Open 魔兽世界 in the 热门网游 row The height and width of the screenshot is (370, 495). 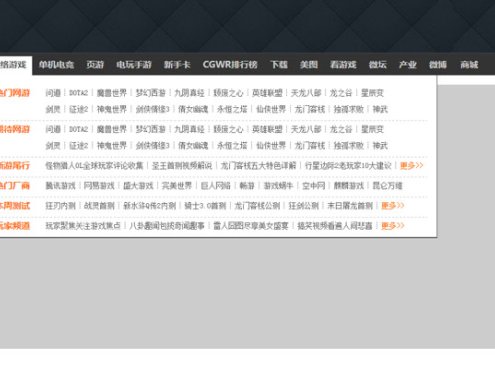(x=112, y=93)
